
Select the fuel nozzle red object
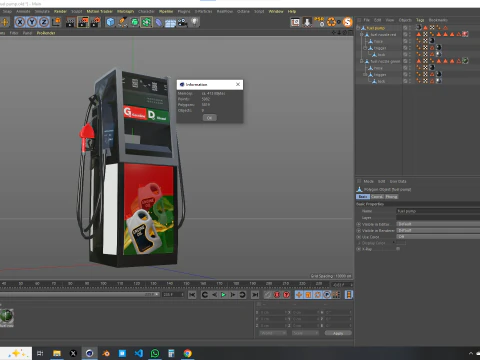(383, 35)
